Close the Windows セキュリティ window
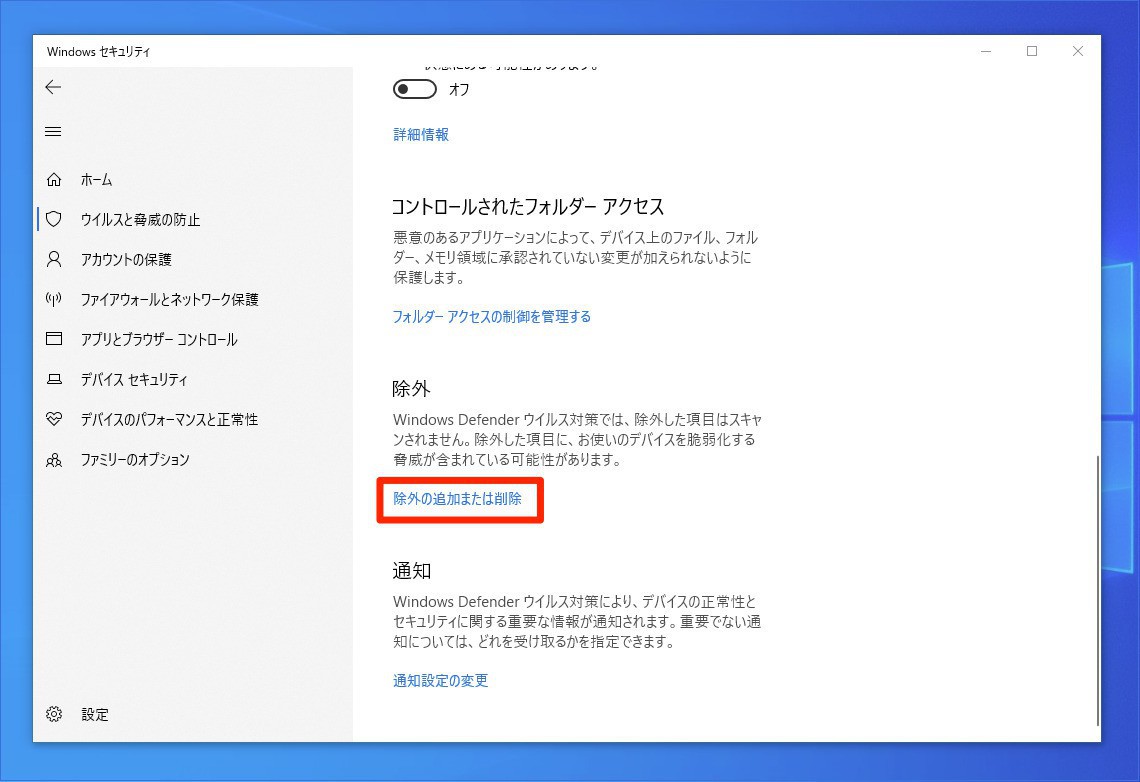The width and height of the screenshot is (1140, 782). 1077,52
